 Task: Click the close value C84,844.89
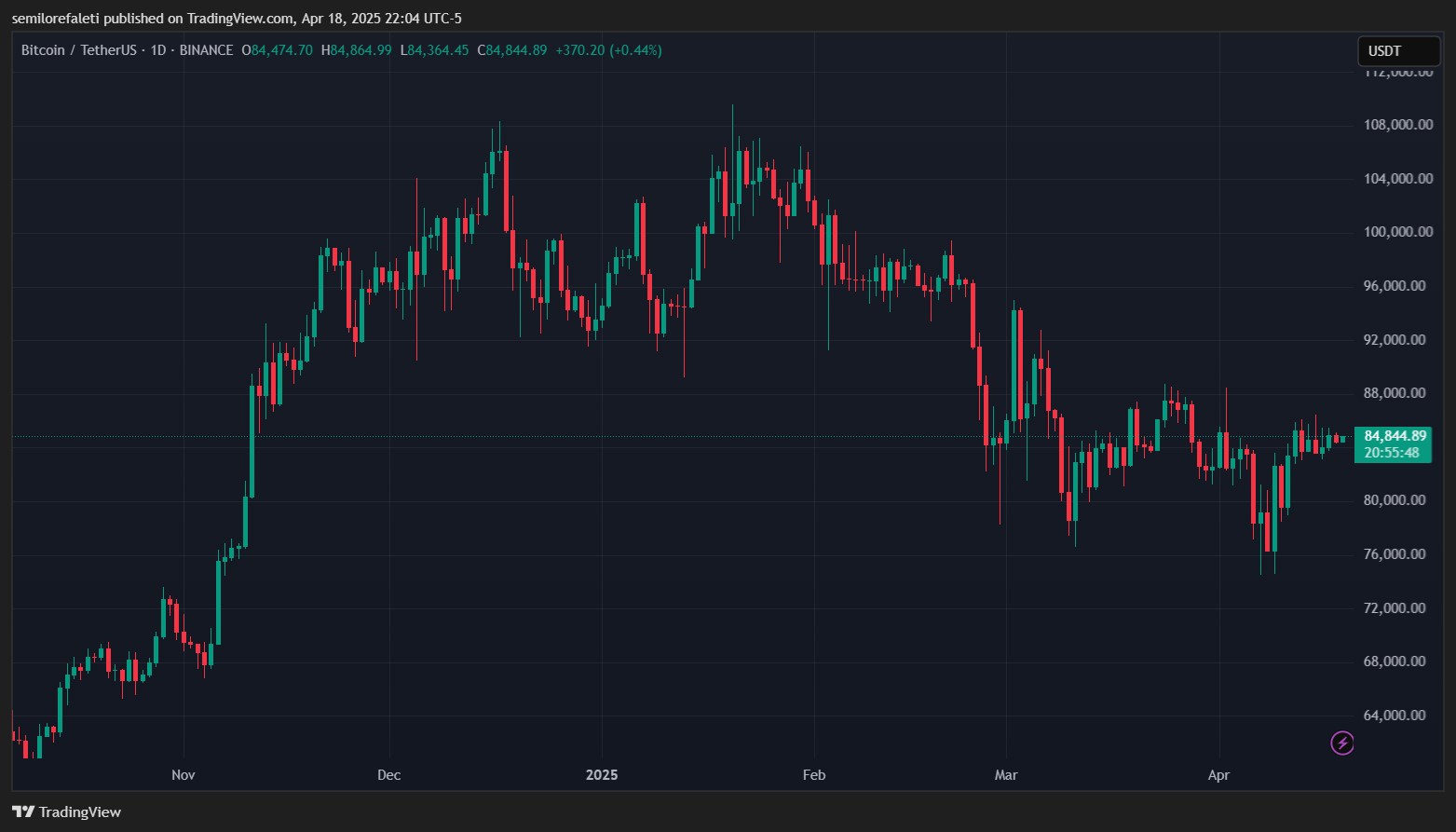tap(512, 50)
